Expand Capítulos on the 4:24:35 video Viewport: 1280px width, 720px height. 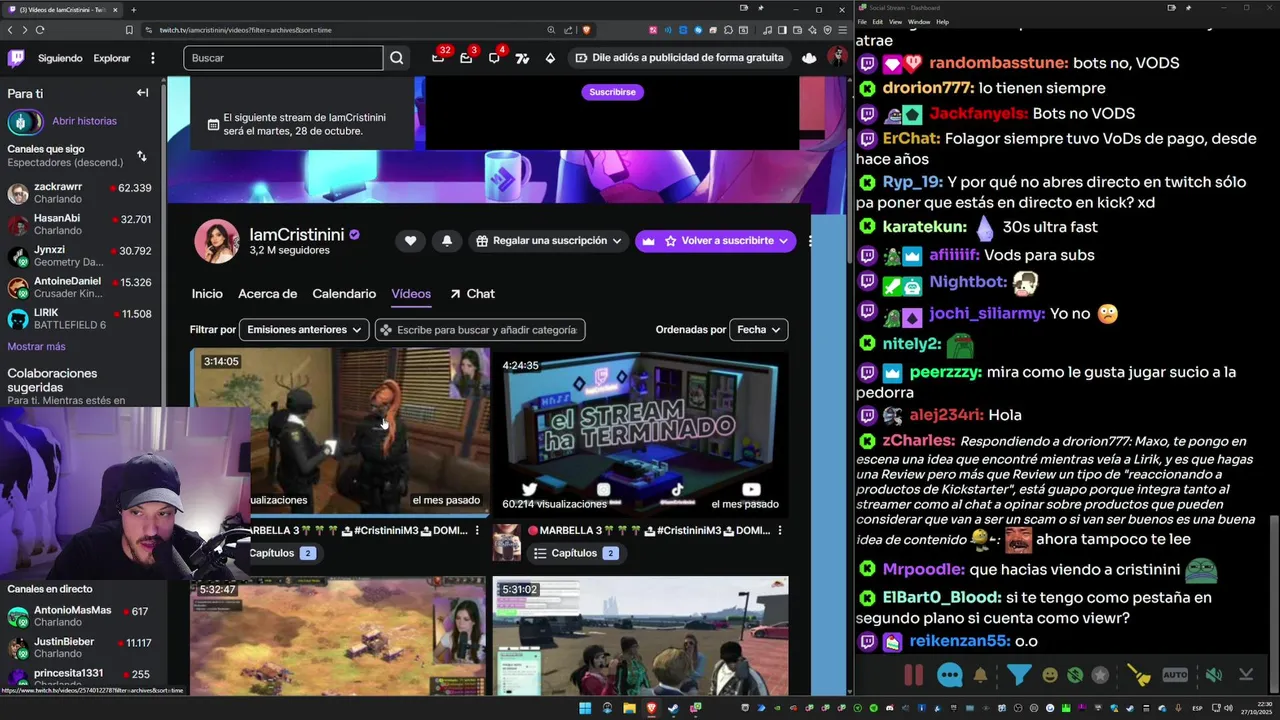[575, 553]
